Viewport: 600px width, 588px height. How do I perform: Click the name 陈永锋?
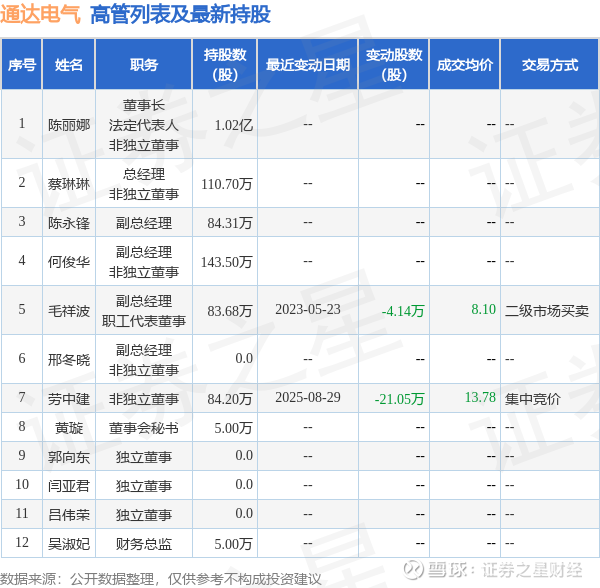point(69,223)
